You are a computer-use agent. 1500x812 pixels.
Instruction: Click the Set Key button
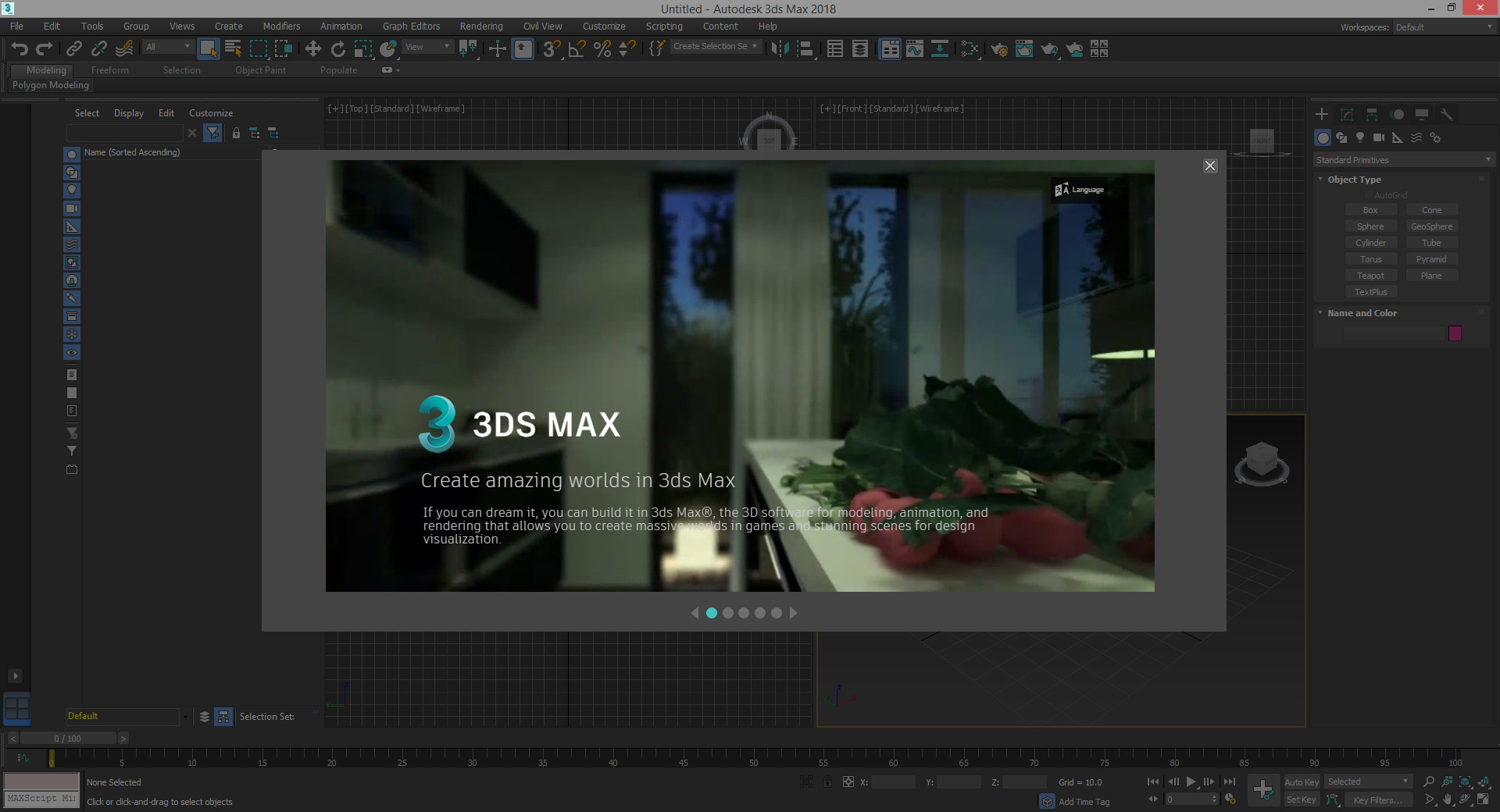1302,800
